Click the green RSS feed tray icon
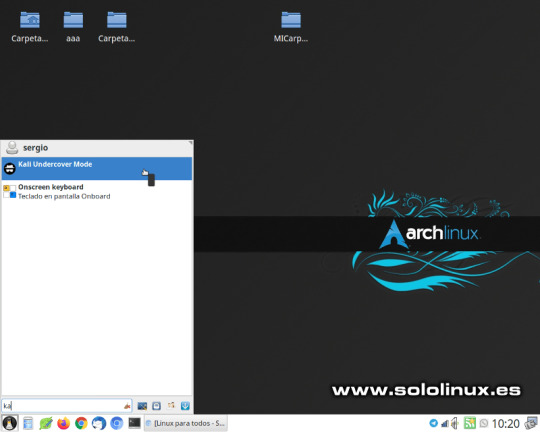 coord(470,423)
